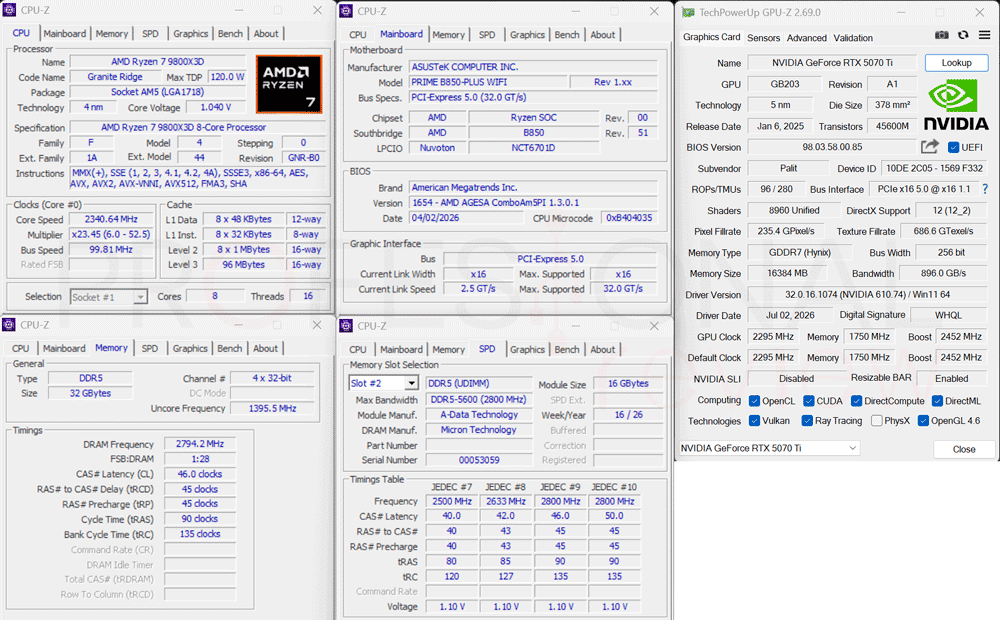Click the JEDEC #9 frequency '2800 MHz' cell
Image resolution: width=1000 pixels, height=620 pixels.
click(x=561, y=501)
